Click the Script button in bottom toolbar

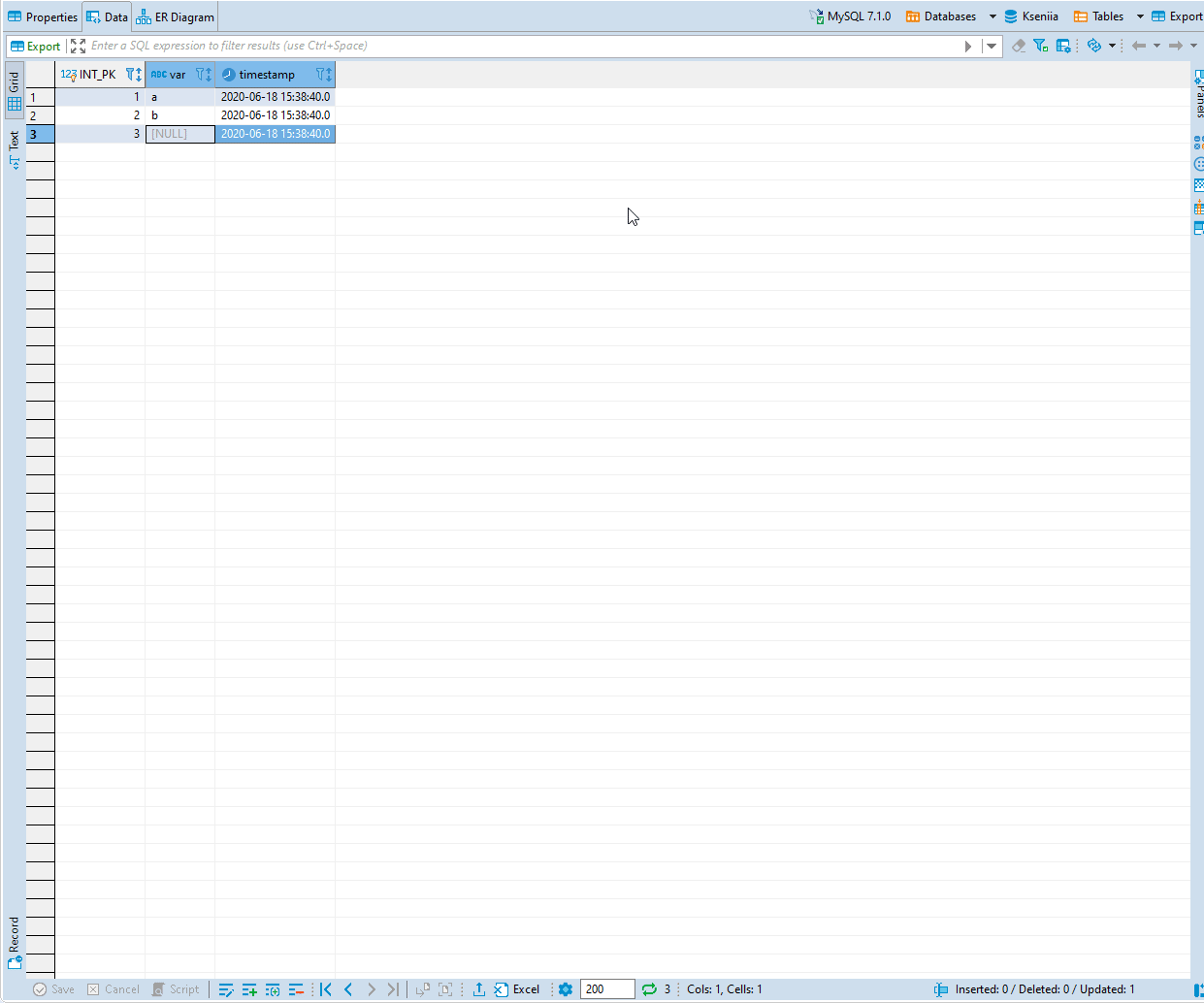point(176,989)
